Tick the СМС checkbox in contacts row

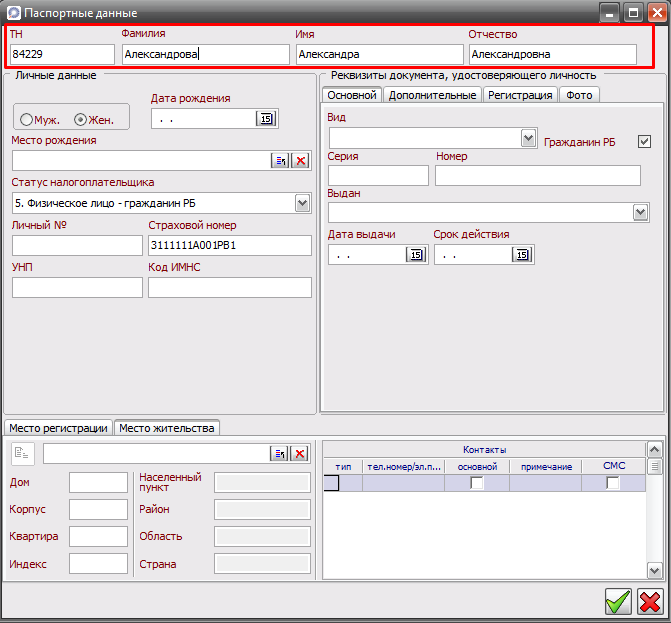tap(613, 483)
